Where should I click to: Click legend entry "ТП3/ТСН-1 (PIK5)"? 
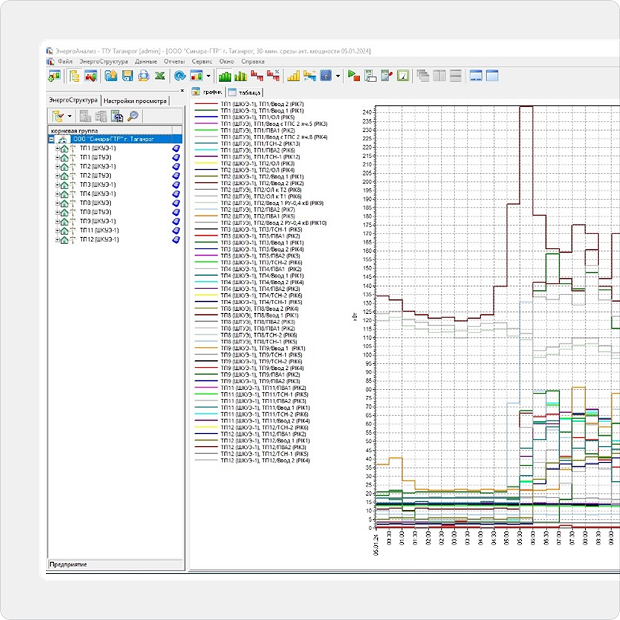(x=261, y=230)
